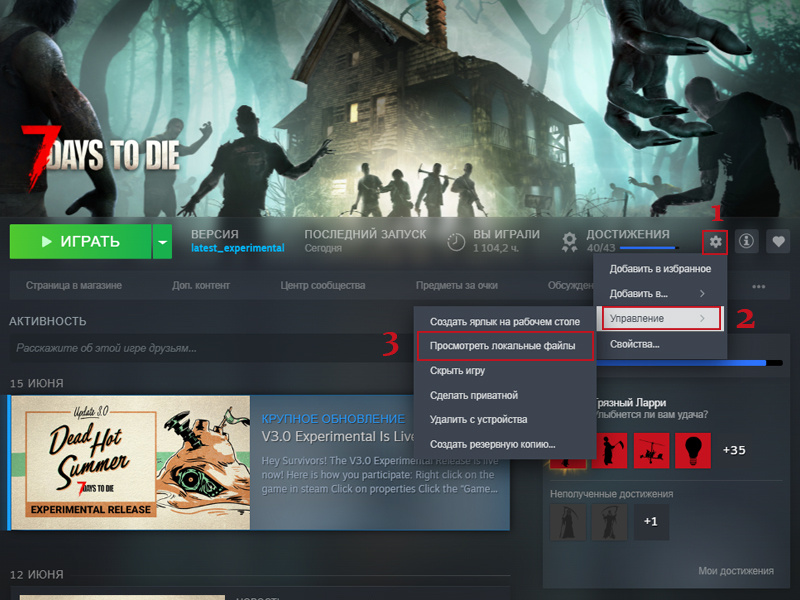Viewport: 800px width, 600px height.
Task: Open the V3.0 Experimental Is Live headline
Action: (338, 437)
